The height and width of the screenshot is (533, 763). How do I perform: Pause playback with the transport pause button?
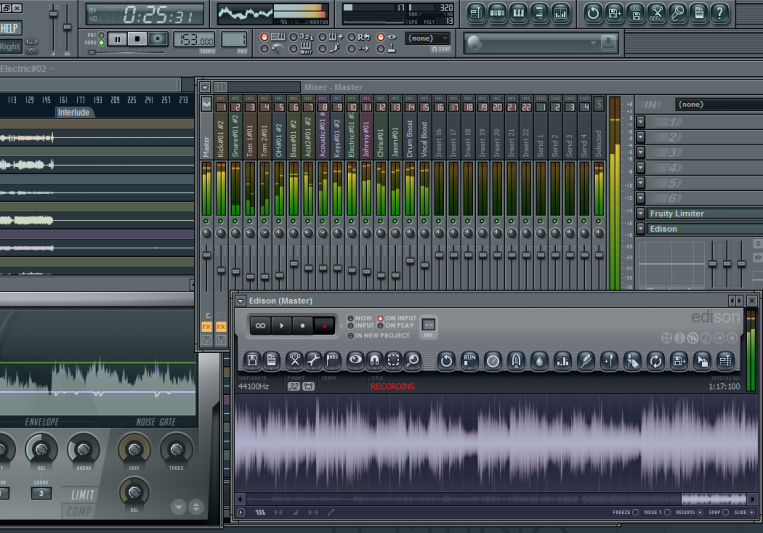point(117,39)
